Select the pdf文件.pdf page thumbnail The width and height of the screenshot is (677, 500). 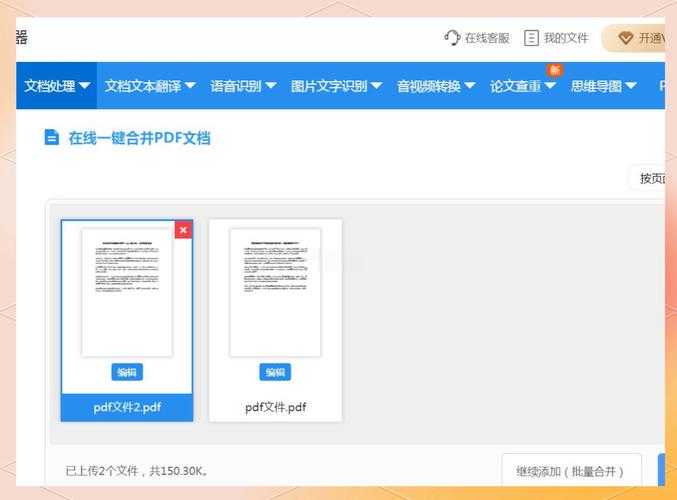coord(275,292)
